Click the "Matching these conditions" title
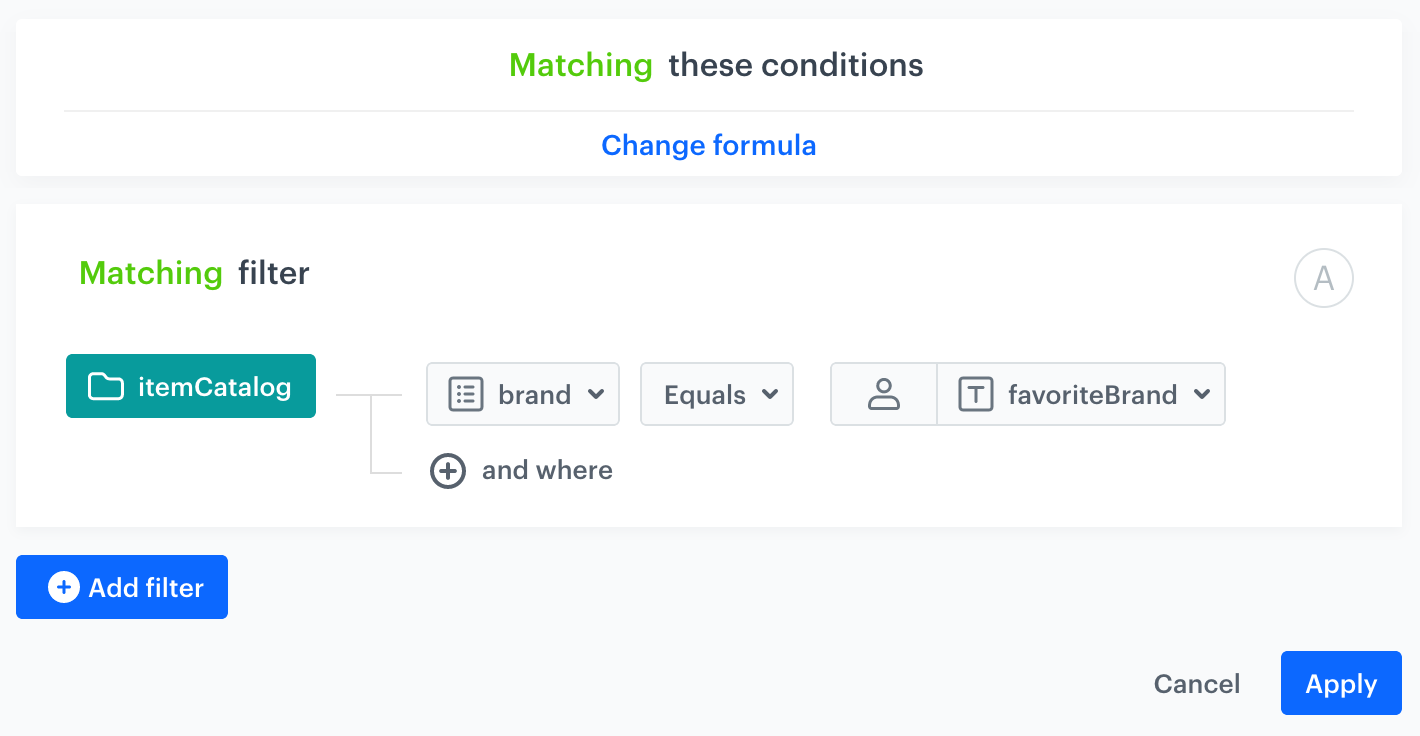The image size is (1420, 736). pyautogui.click(x=715, y=64)
